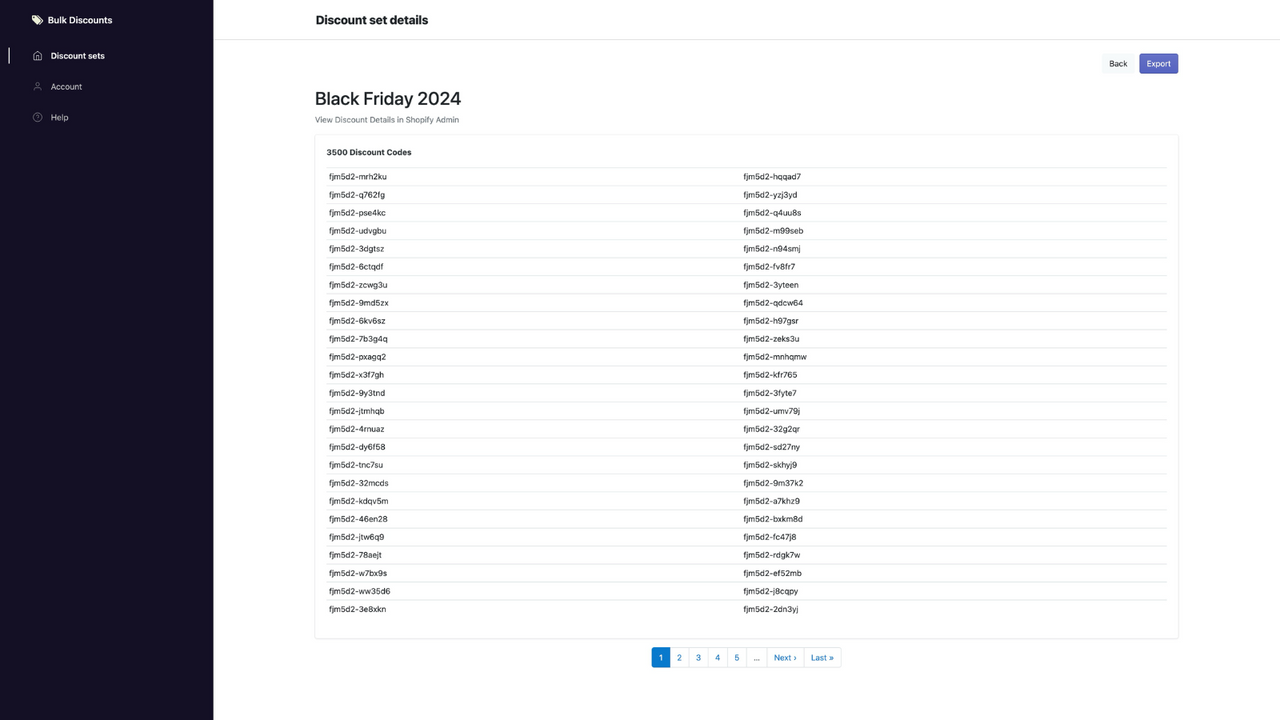
Task: Open Account from the sidebar
Action: click(x=66, y=86)
